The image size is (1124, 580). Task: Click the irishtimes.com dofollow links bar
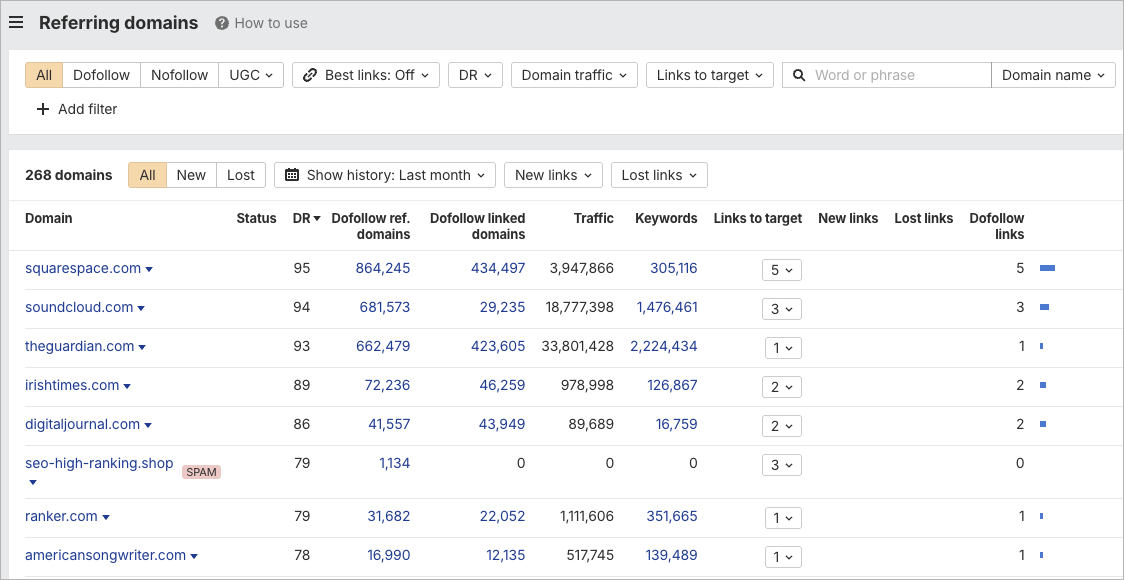1043,385
